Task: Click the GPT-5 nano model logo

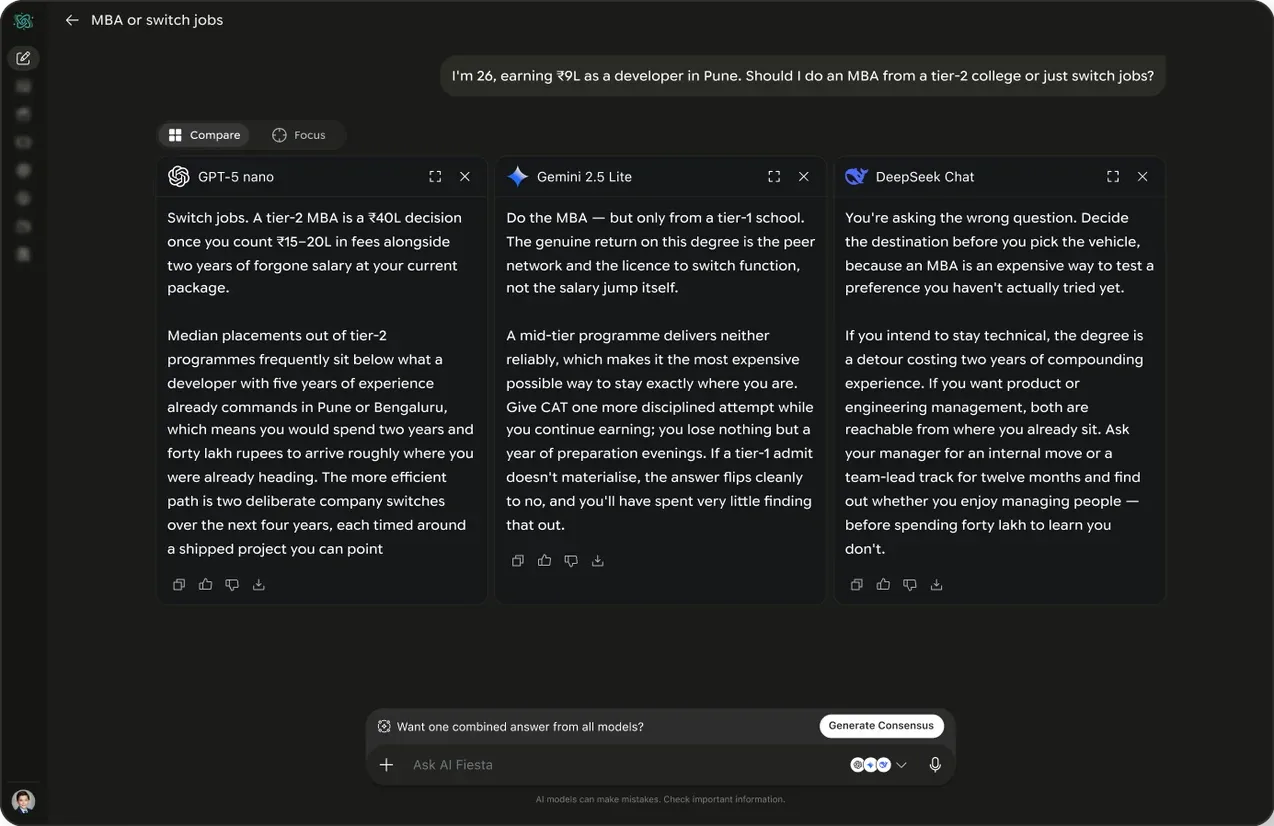Action: 179,176
